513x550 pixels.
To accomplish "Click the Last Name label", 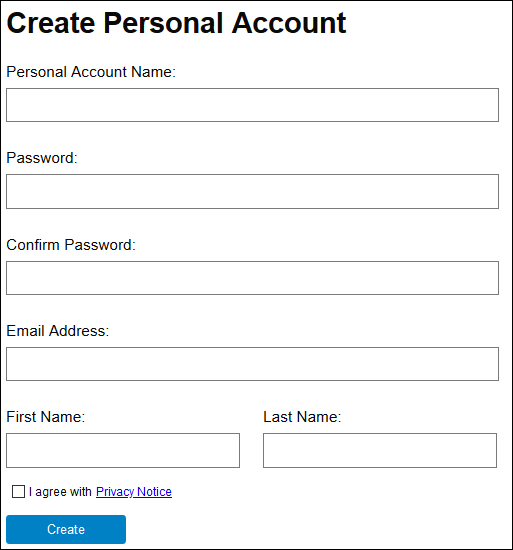I will coord(302,417).
